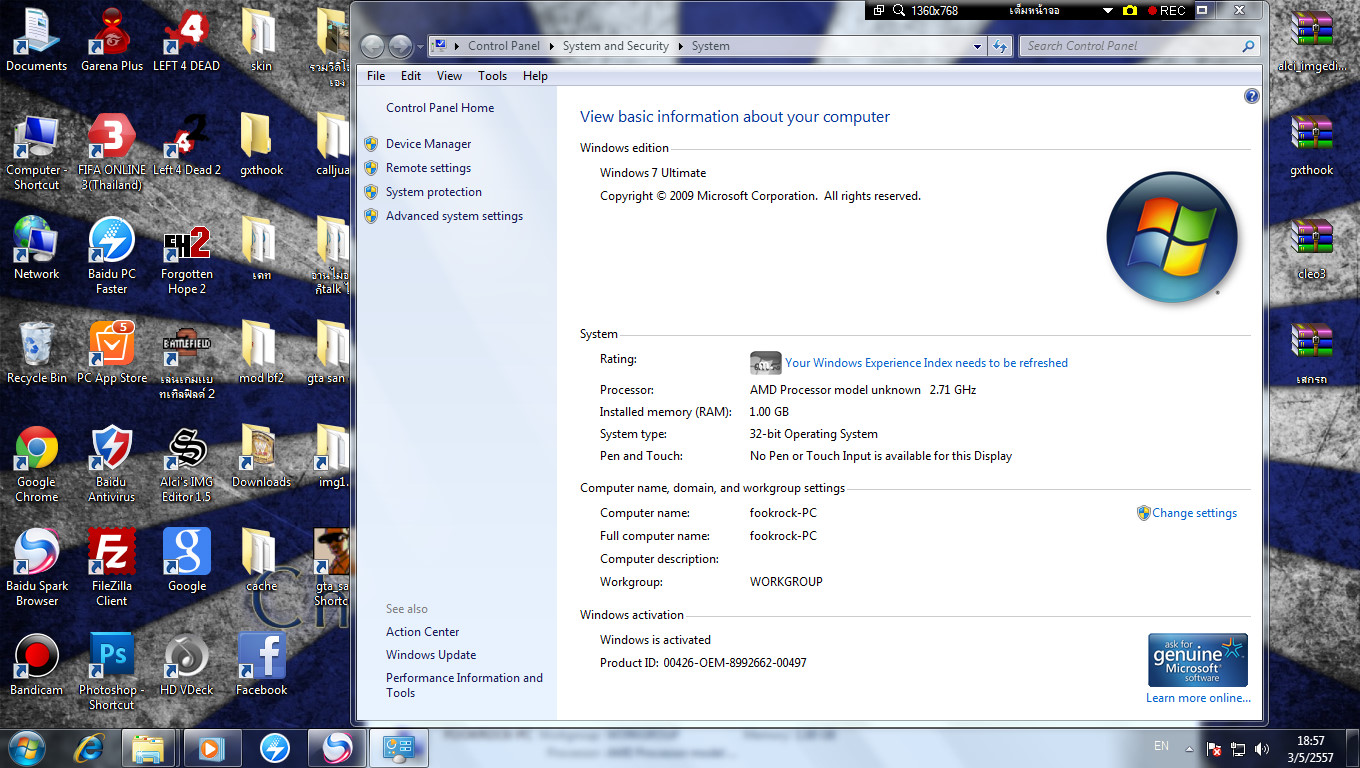Click the address bar refresh button
Viewport: 1360px width, 768px height.
[999, 46]
